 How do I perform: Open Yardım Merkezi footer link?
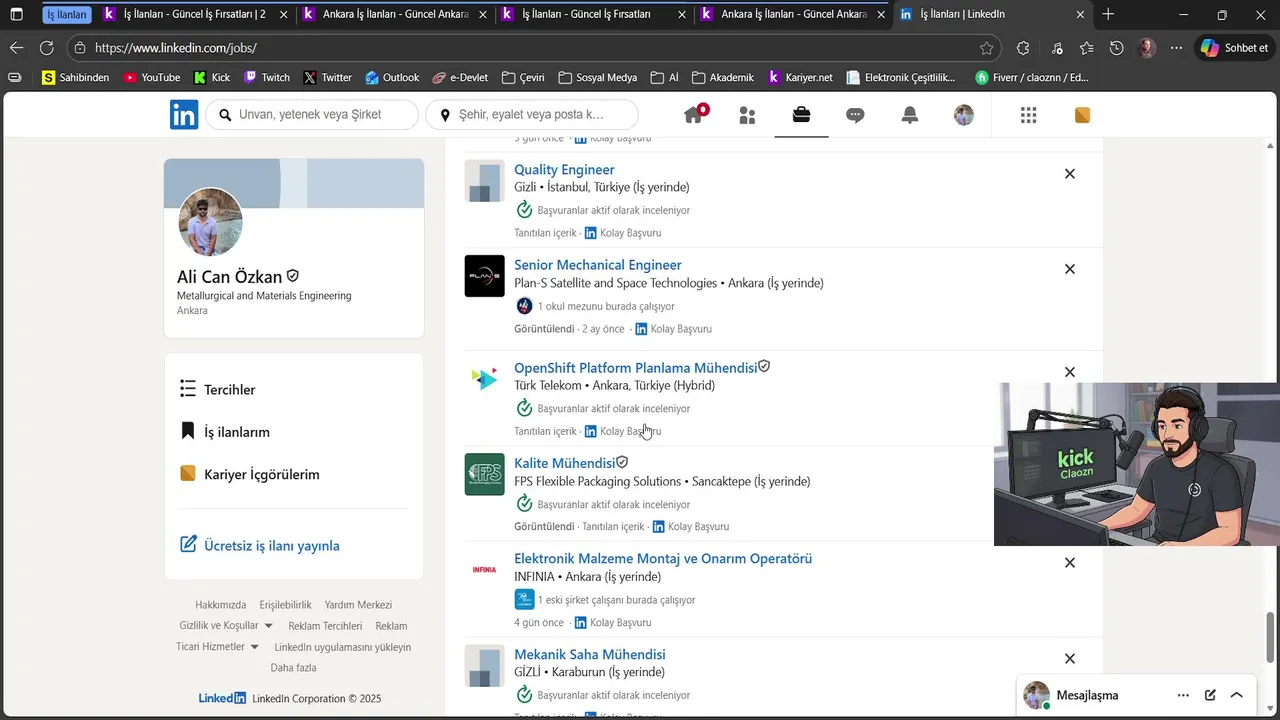click(358, 605)
